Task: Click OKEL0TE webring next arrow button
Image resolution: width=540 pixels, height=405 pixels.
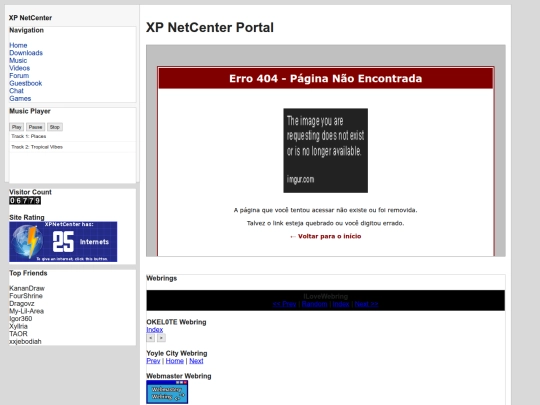Action: (161, 338)
